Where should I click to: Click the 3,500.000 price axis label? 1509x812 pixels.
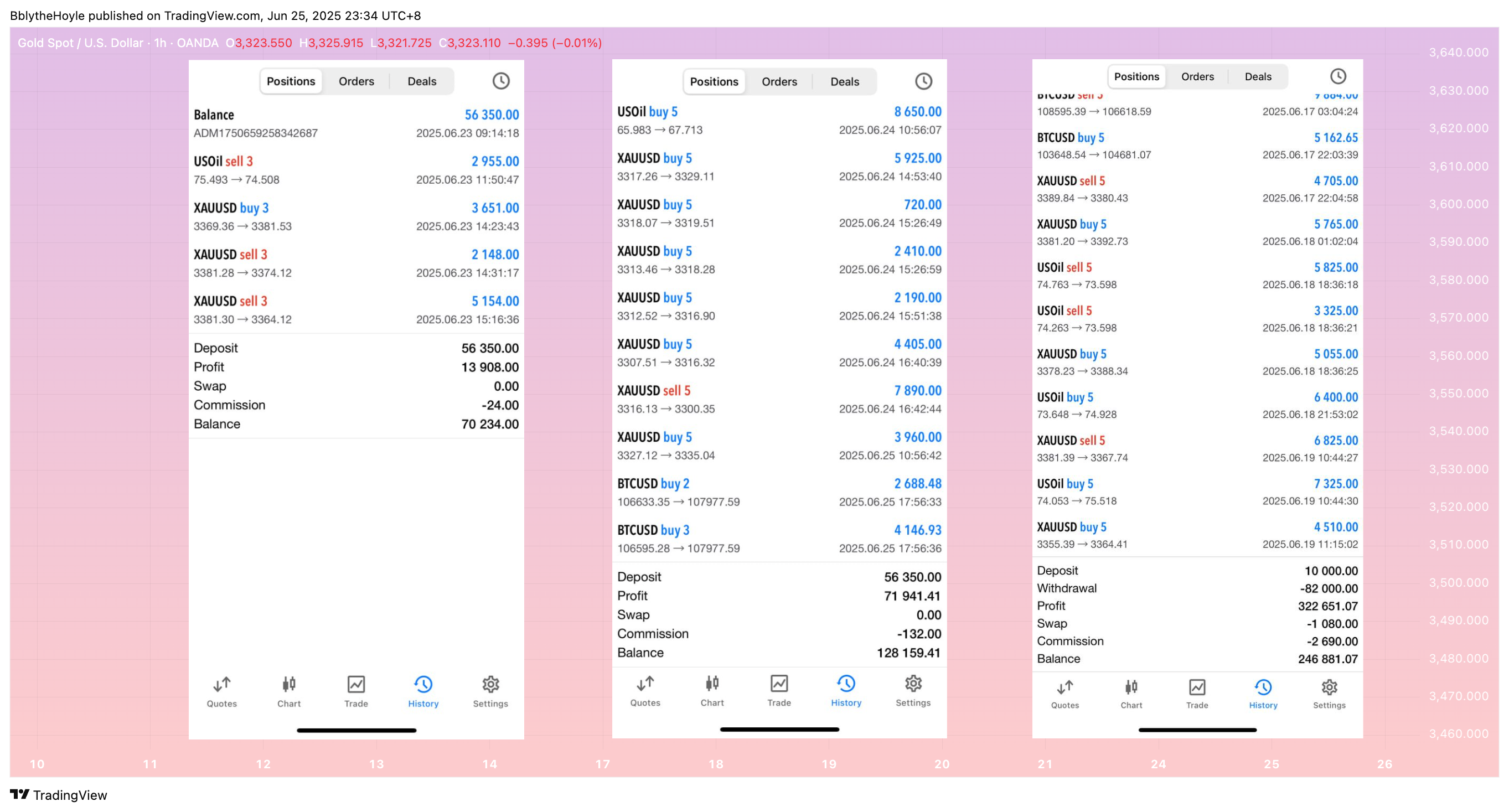1458,583
